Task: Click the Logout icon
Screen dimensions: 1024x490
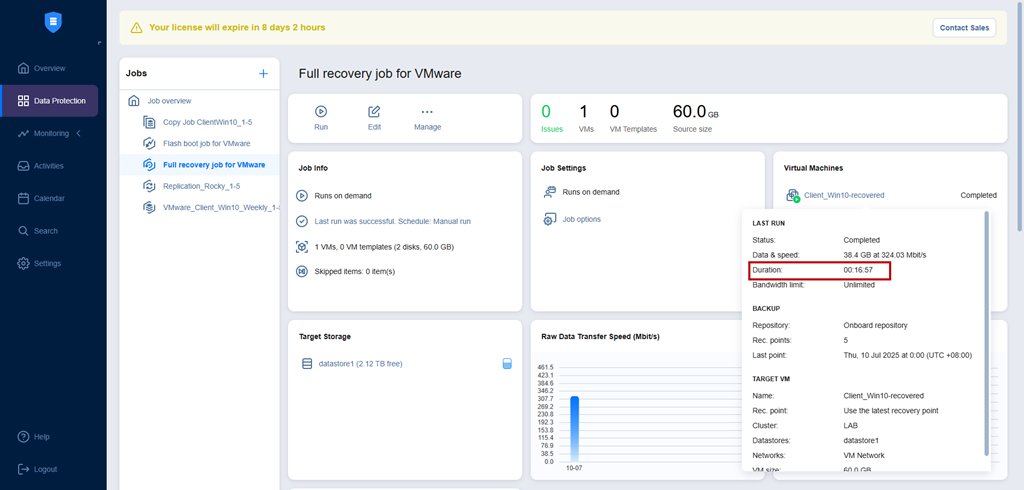Action: point(24,469)
